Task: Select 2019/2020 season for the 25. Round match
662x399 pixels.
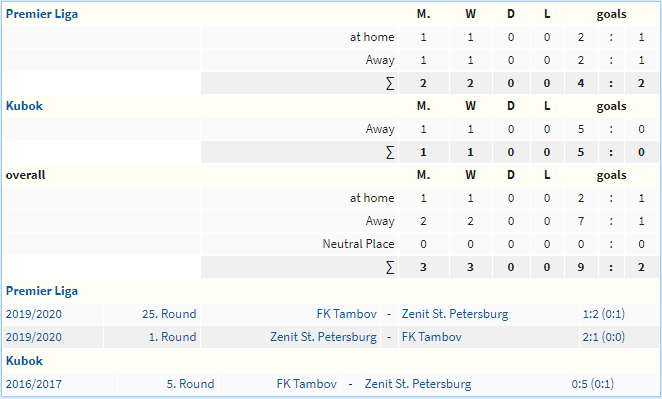Action: [x=33, y=314]
